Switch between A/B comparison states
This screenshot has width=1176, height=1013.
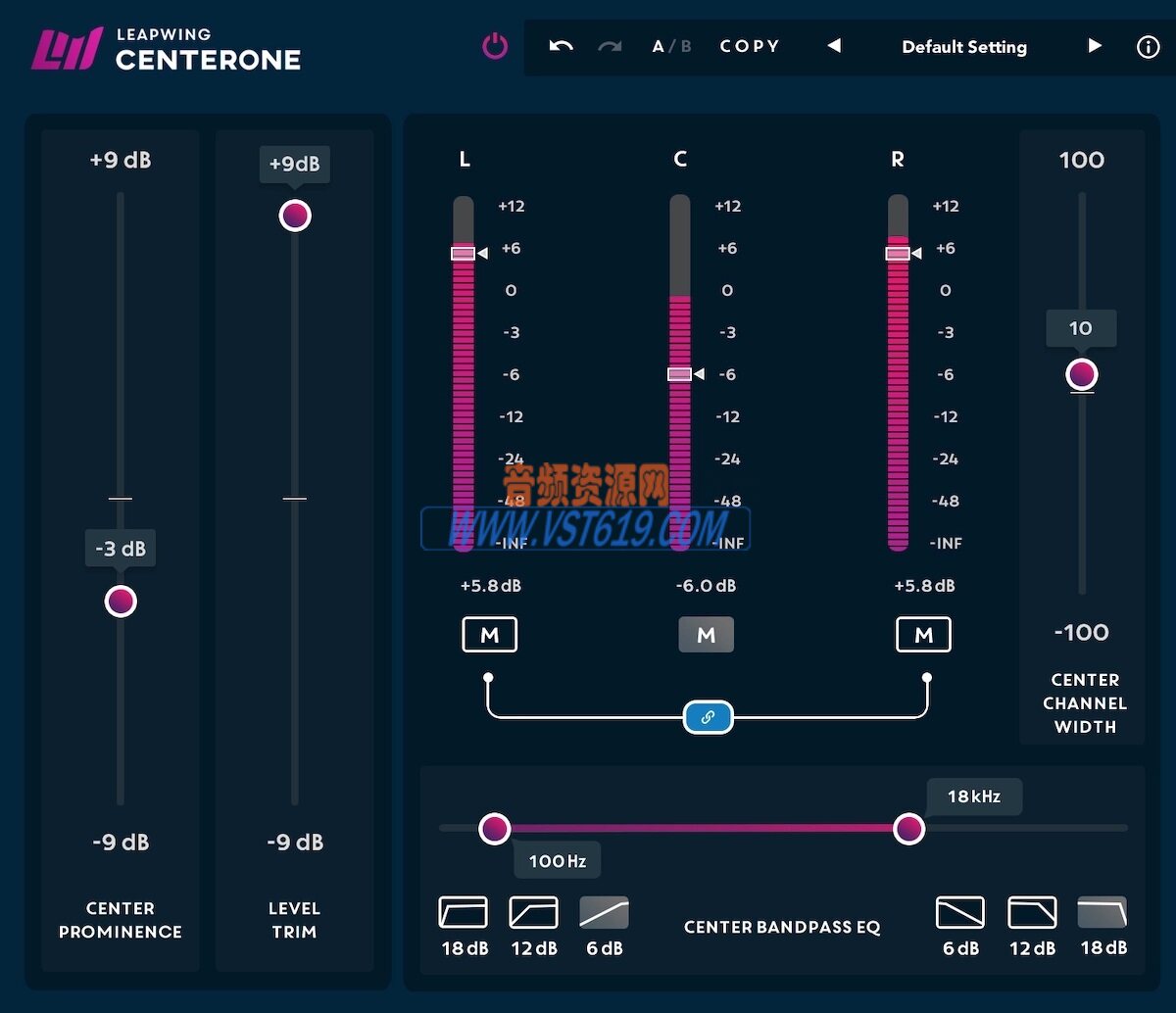pos(672,46)
